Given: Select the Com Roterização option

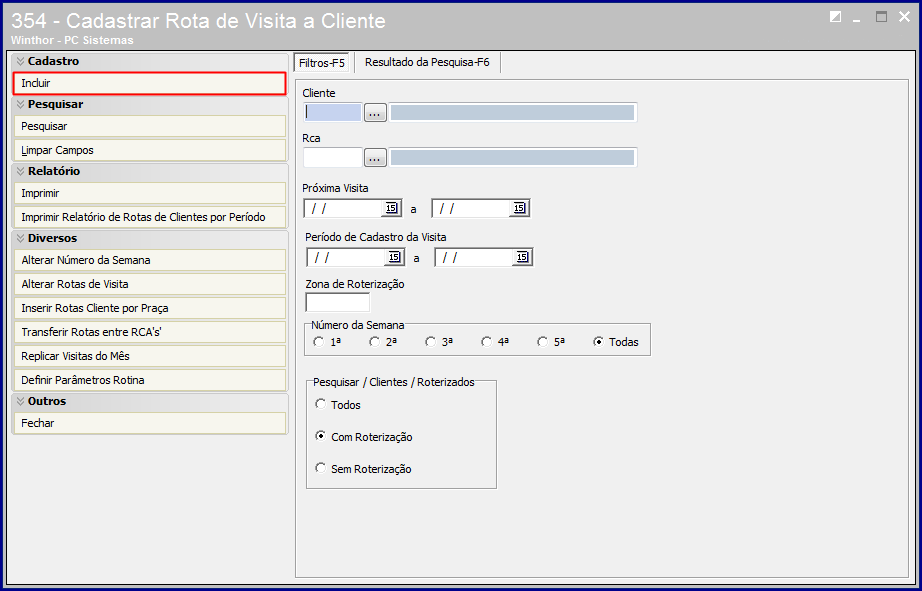Looking at the screenshot, I should coord(320,436).
